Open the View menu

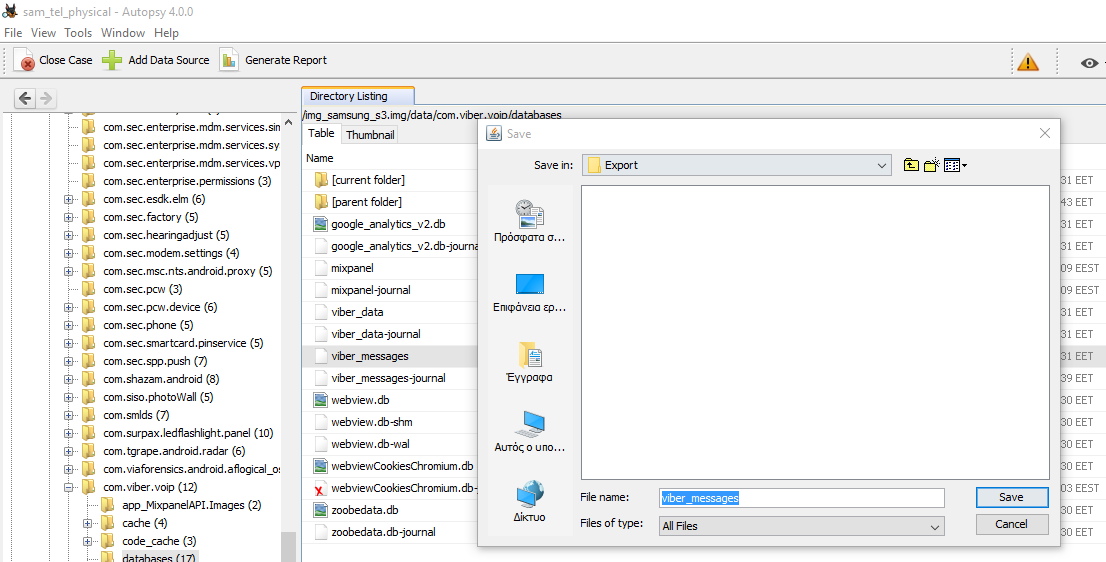point(43,32)
